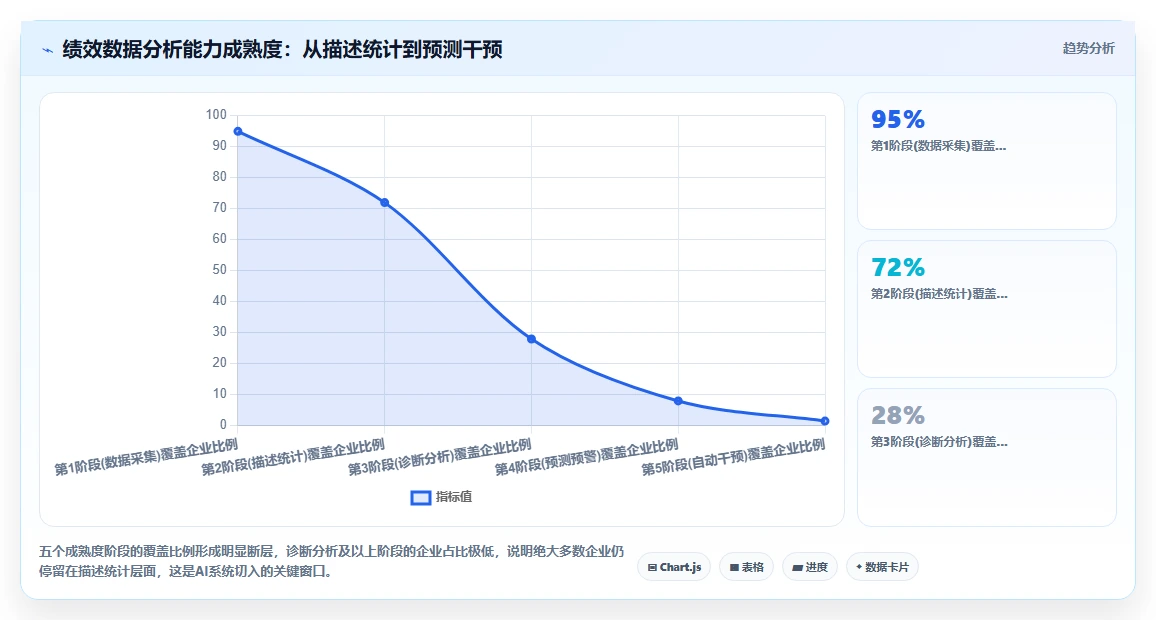Open the 28% 第3阶段 data card
Screen dimensions: 1156x620
pyautogui.click(x=986, y=457)
